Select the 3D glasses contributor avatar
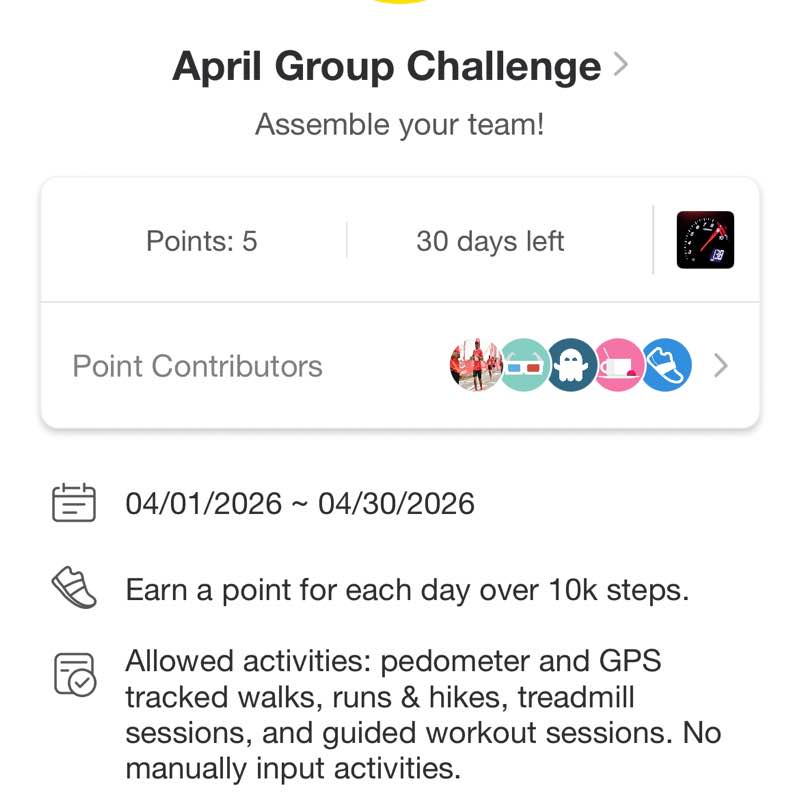The image size is (800, 801). point(524,365)
